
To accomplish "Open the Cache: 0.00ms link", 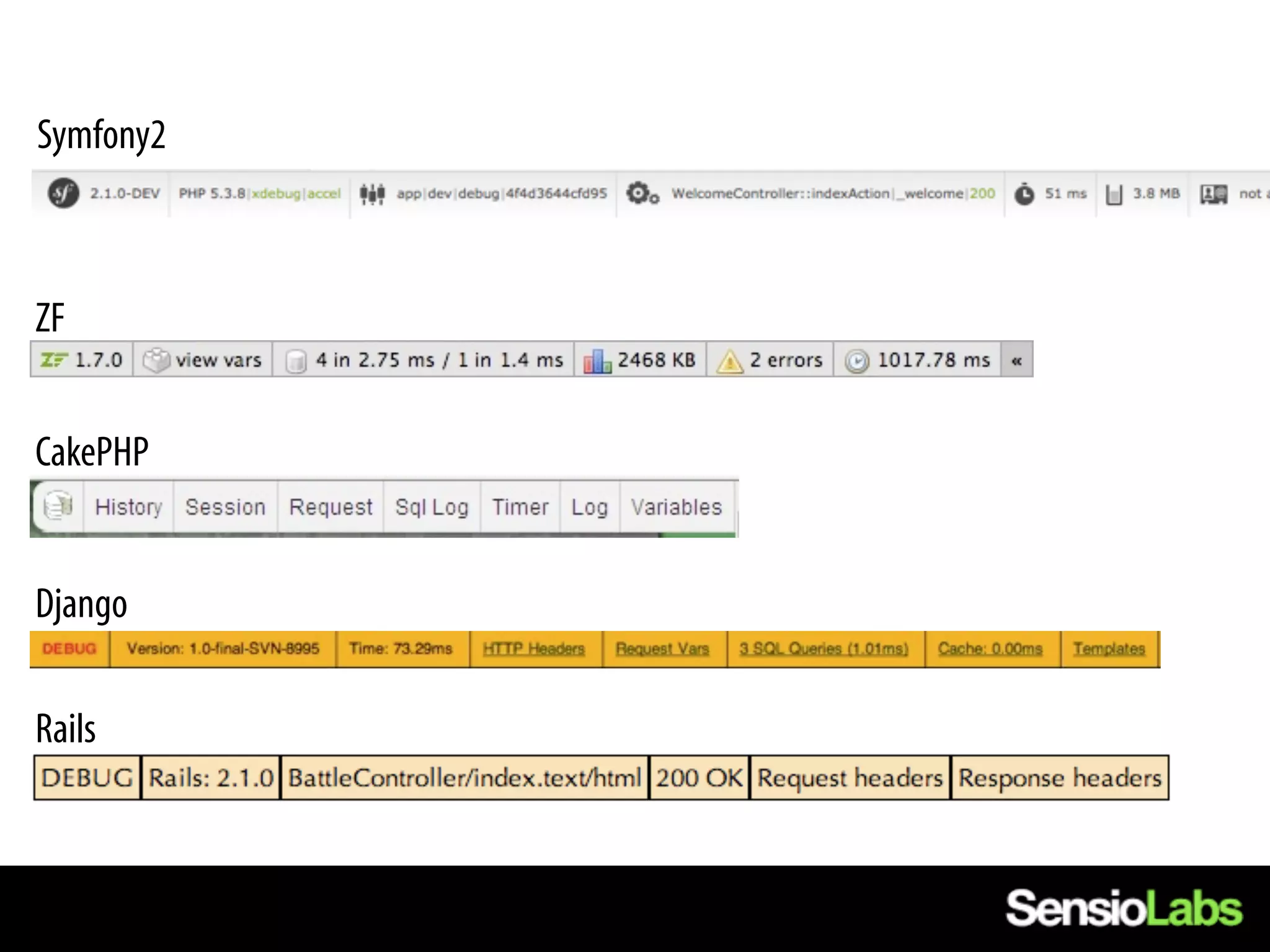I will pyautogui.click(x=990, y=649).
